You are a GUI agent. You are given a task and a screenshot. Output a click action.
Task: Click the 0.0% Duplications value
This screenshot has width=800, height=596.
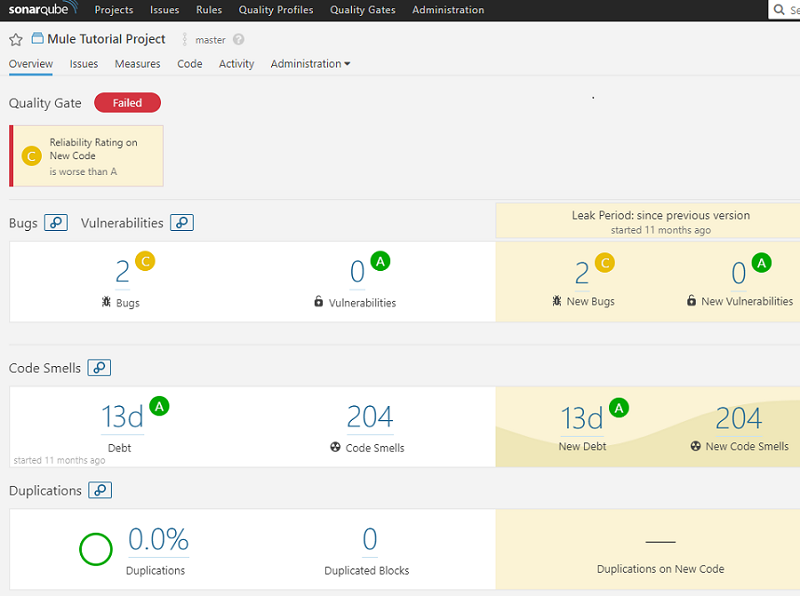pos(158,539)
